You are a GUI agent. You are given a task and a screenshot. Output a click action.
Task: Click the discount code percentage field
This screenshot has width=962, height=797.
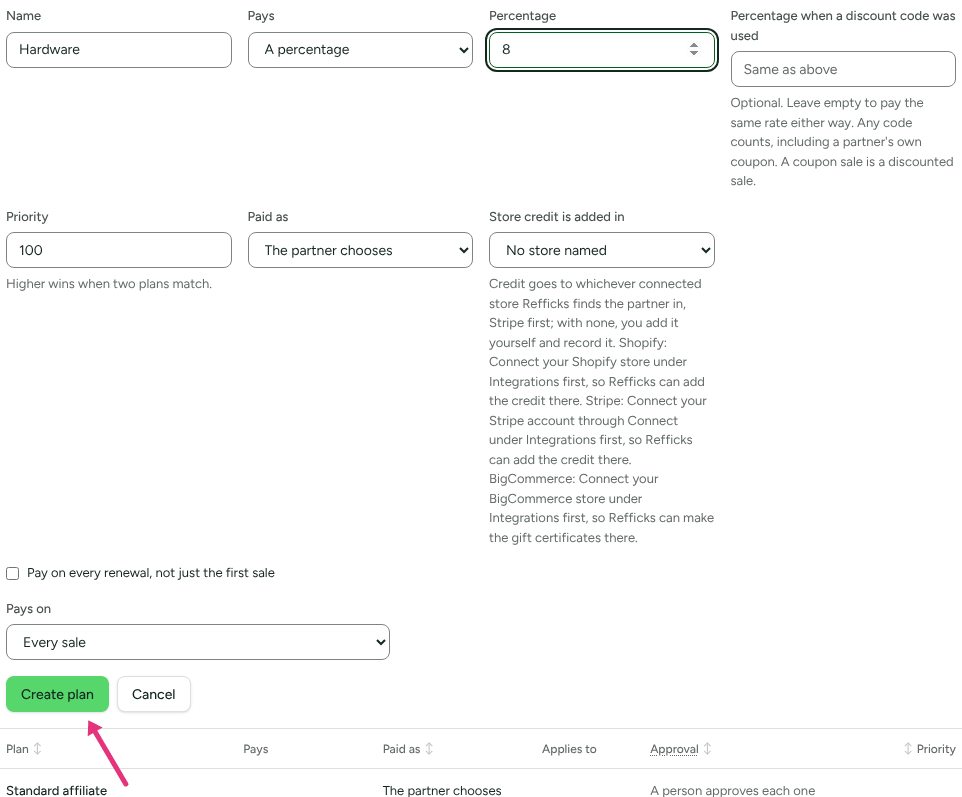pos(843,69)
